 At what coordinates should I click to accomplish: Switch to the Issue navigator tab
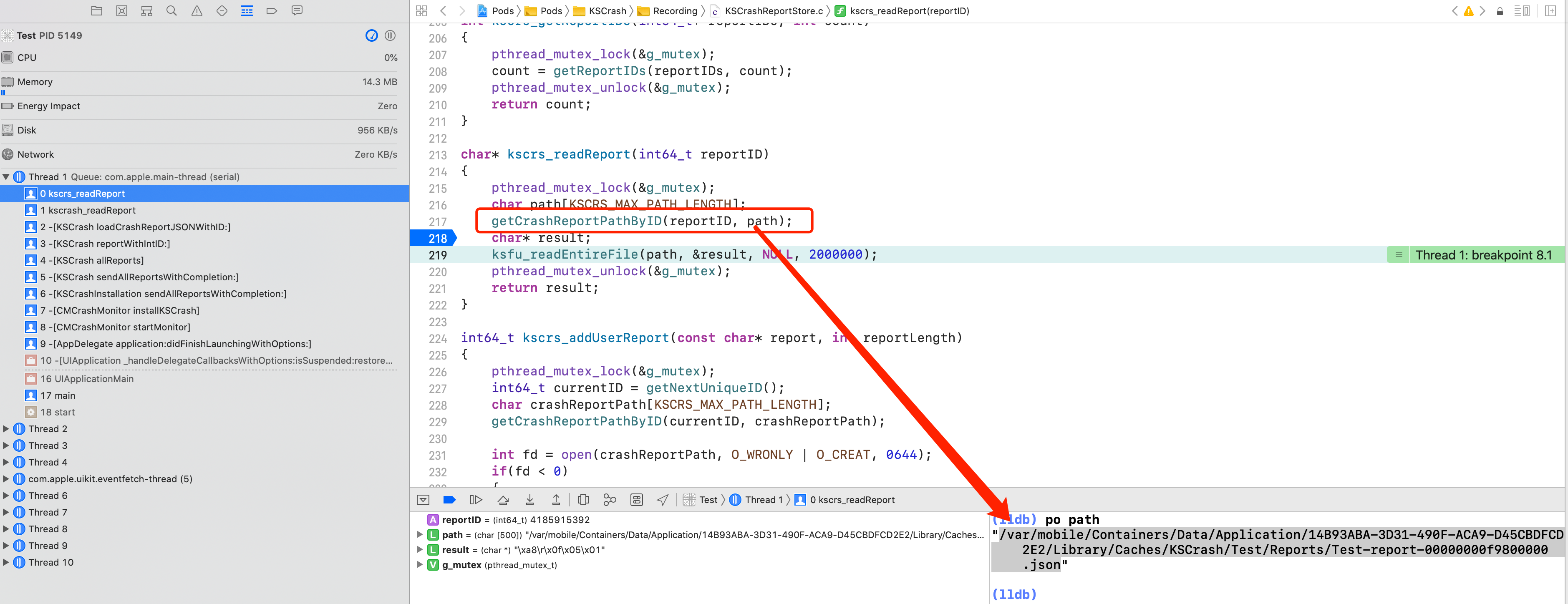click(x=197, y=11)
